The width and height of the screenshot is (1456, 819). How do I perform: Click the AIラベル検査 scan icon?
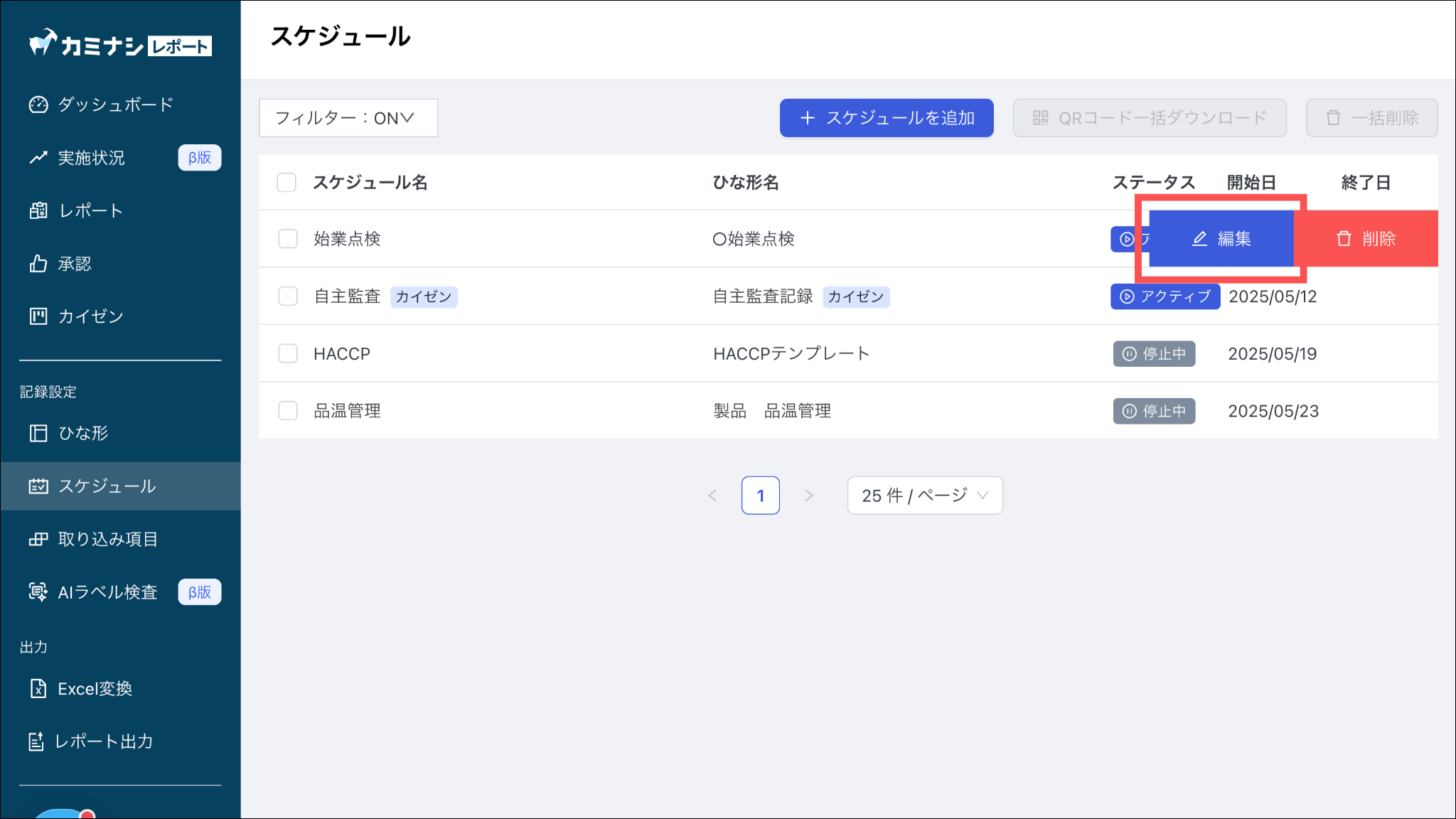pos(38,591)
